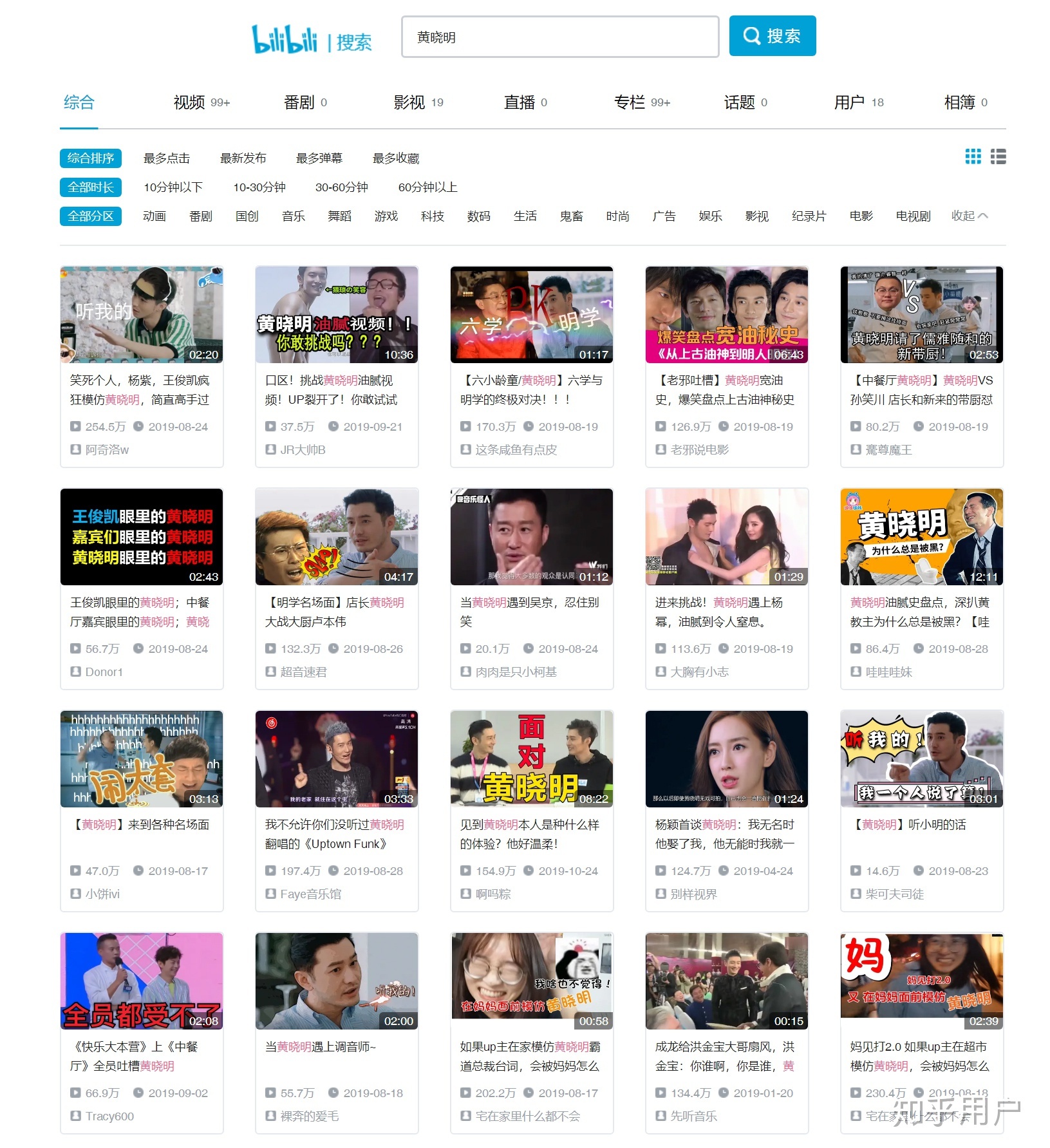Click uploader icon beside 阿奇洛w
This screenshot has width=1050, height=1148.
pos(75,449)
